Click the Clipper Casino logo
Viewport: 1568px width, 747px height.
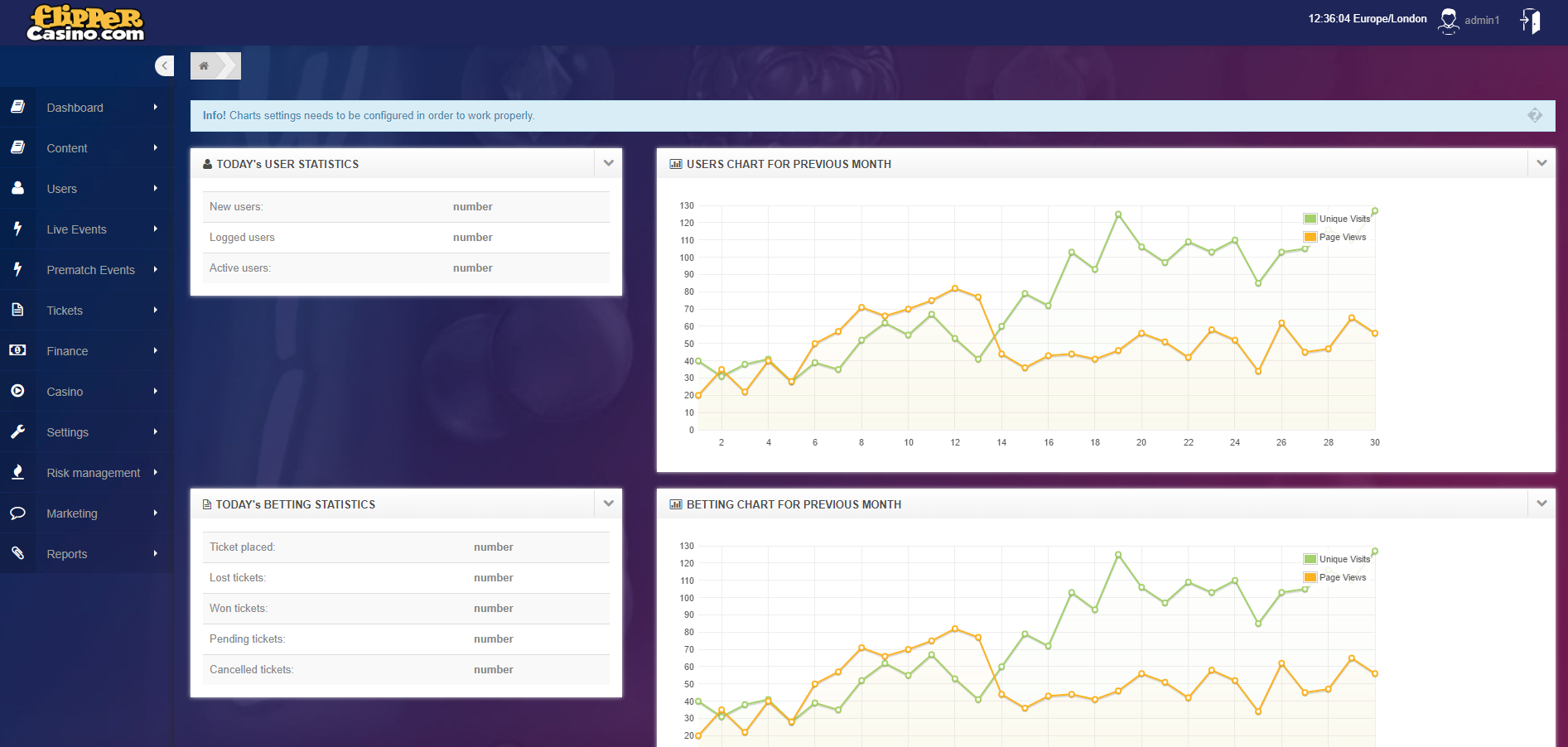[x=85, y=23]
